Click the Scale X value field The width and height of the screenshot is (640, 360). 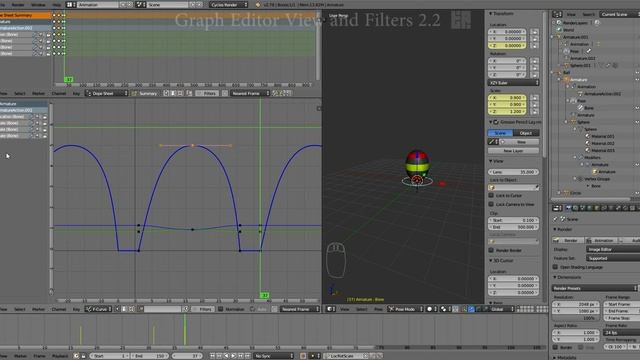tap(507, 98)
